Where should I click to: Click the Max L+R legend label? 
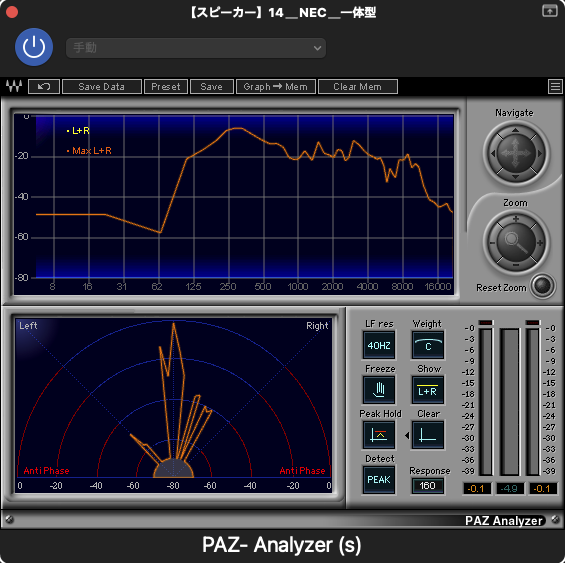(89, 151)
